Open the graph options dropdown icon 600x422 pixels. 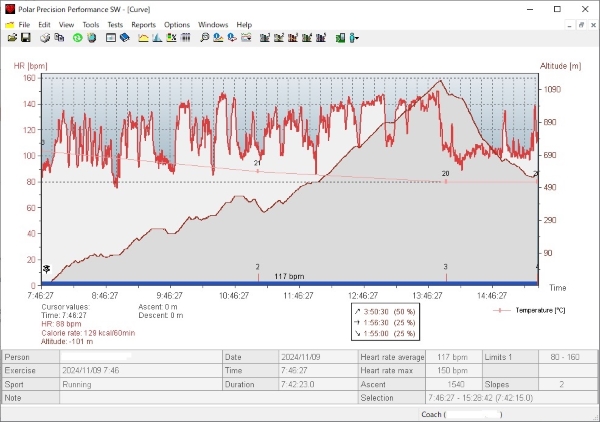(x=246, y=37)
